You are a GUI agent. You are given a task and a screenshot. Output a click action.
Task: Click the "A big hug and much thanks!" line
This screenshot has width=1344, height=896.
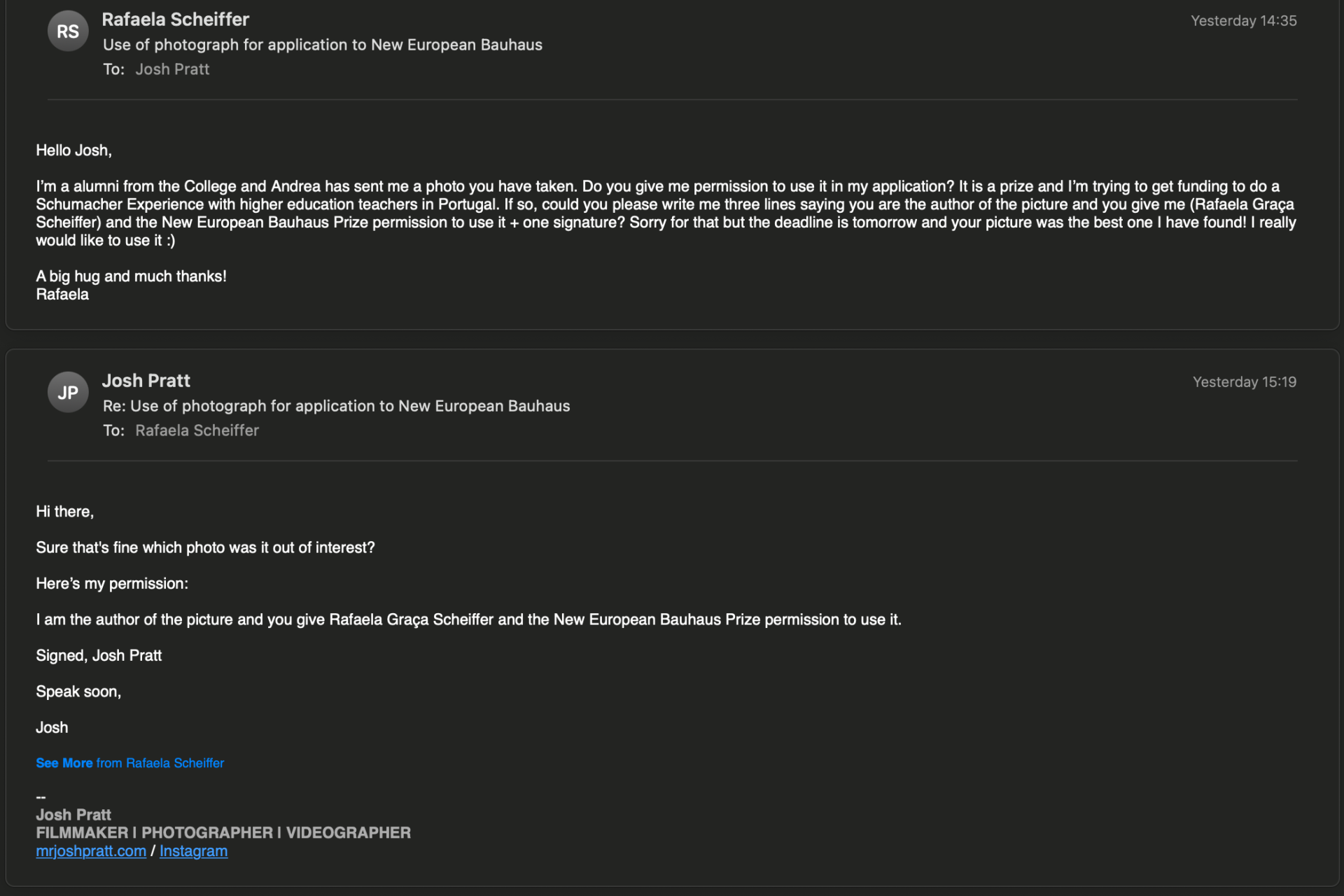[131, 276]
